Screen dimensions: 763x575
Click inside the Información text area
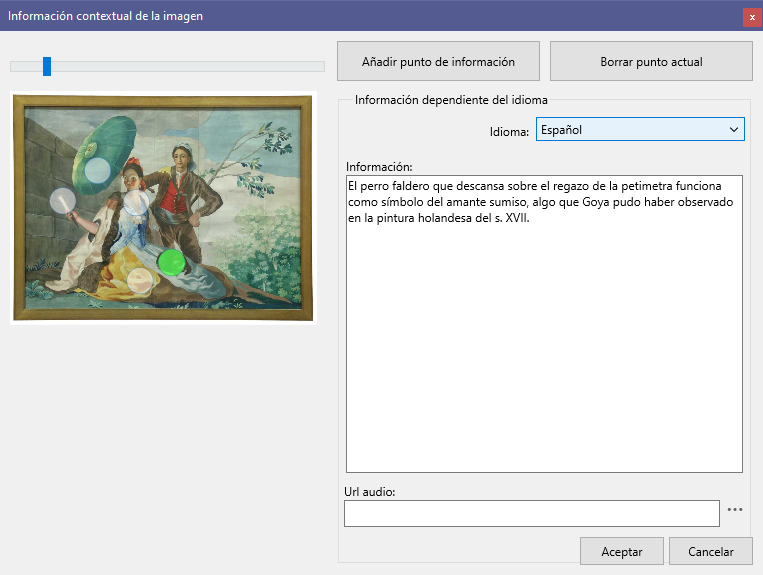click(x=544, y=324)
